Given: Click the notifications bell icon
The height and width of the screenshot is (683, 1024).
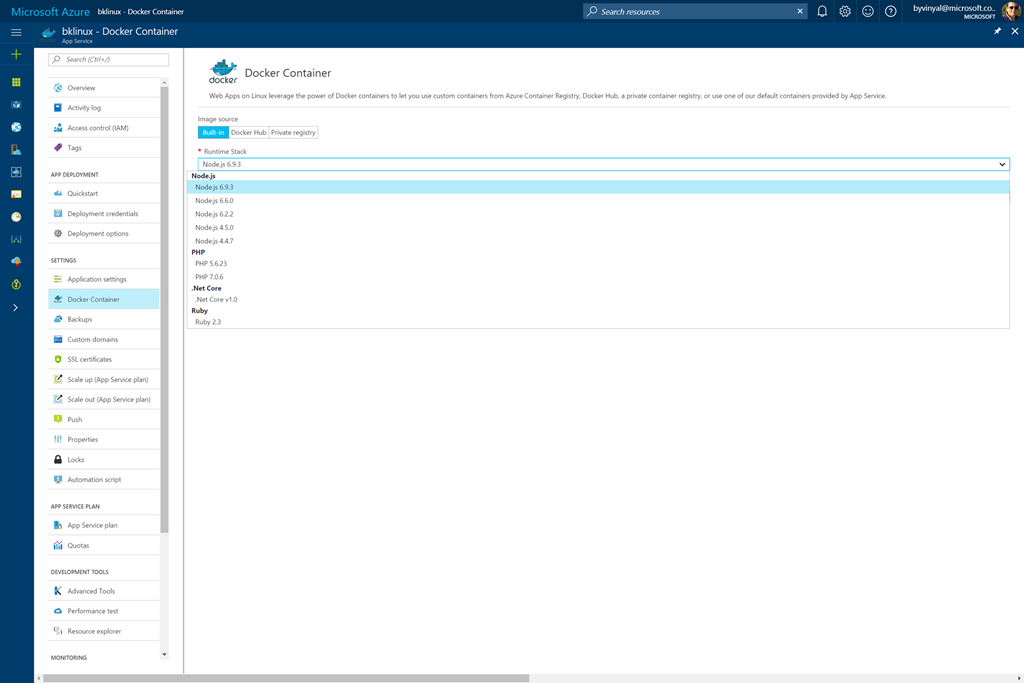Looking at the screenshot, I should click(822, 11).
